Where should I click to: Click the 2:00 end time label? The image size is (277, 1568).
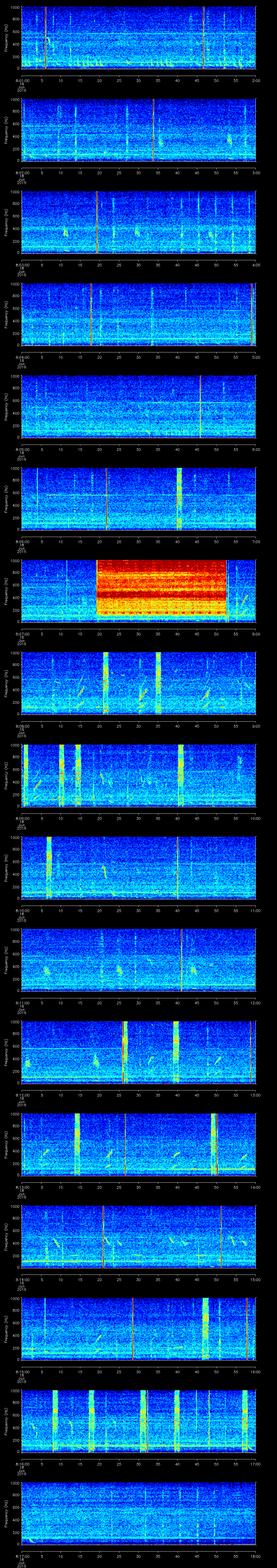coord(256,80)
